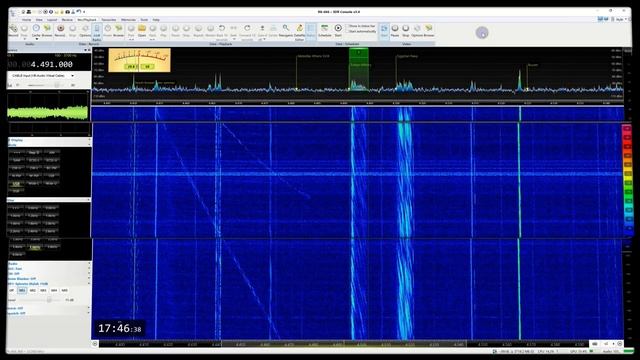This screenshot has height=360, width=640.
Task: Click the S-meter signal strength gauge
Action: [x=140, y=60]
